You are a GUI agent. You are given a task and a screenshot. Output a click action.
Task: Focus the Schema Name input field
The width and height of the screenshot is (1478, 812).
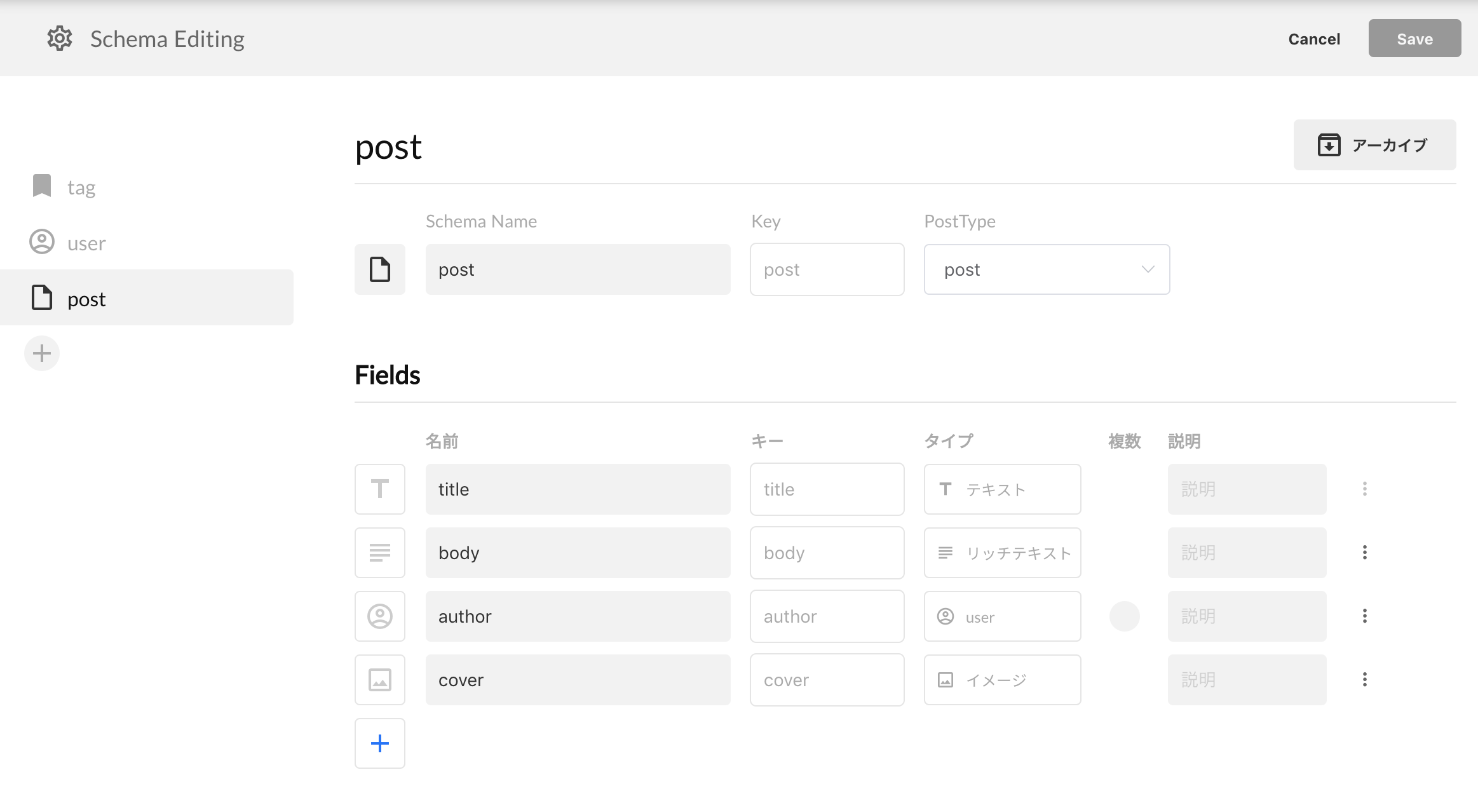point(578,269)
